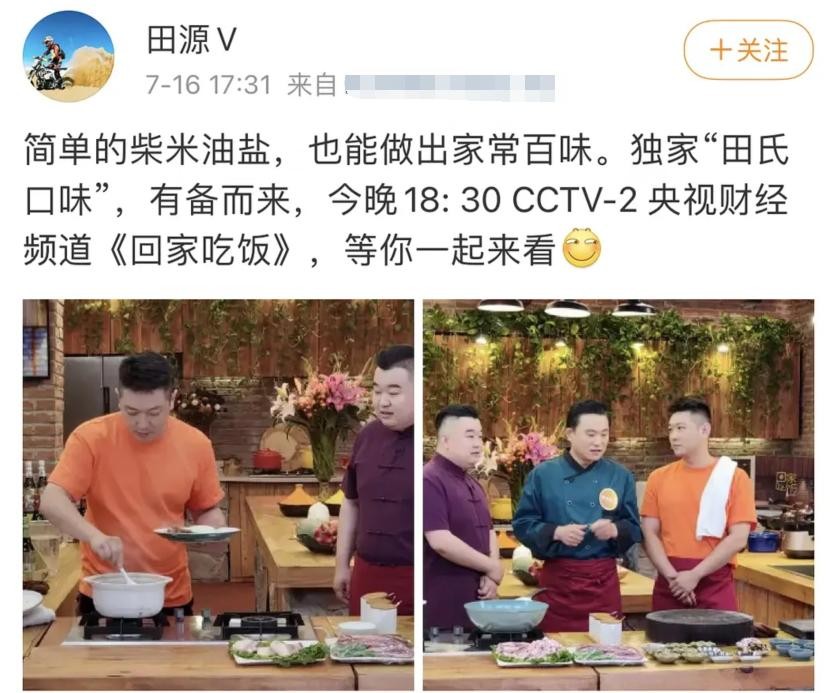Screen dimensions: 830x693
Task: Click the V verification mark beside 田源
Action: [x=226, y=40]
